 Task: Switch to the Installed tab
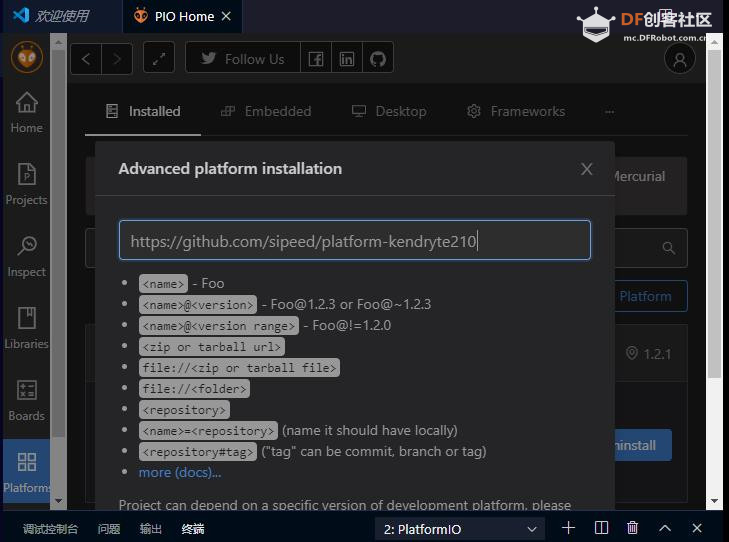tap(143, 112)
